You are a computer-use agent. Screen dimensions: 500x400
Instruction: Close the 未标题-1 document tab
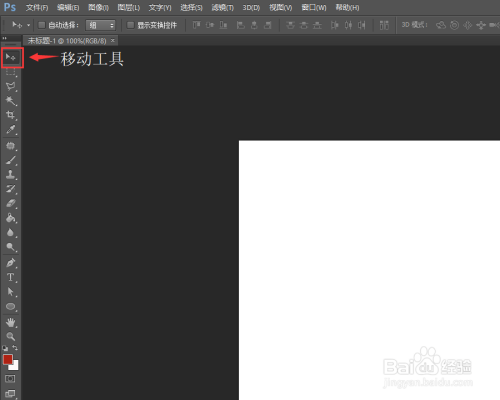tap(113, 40)
